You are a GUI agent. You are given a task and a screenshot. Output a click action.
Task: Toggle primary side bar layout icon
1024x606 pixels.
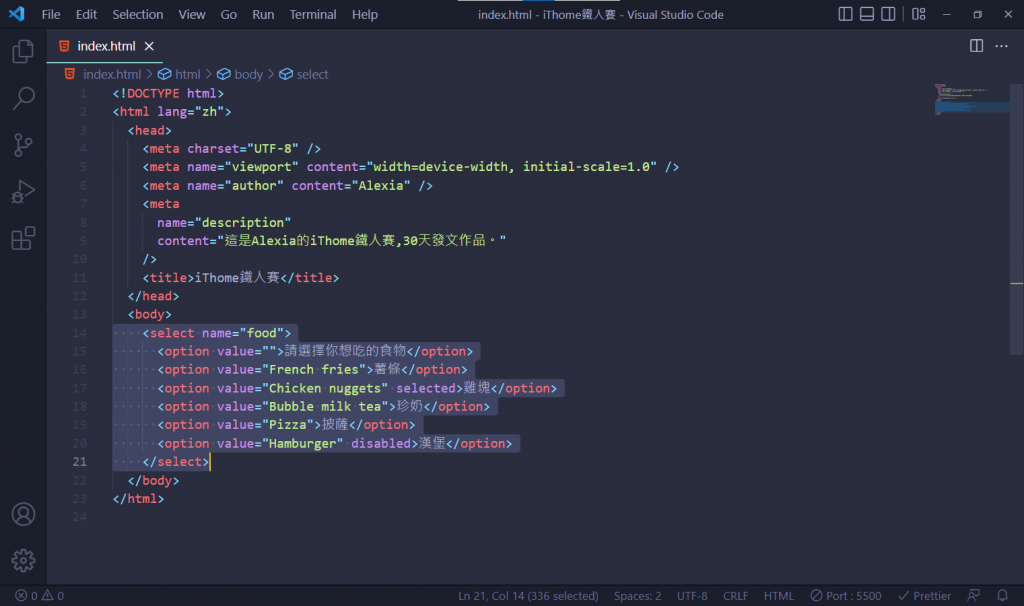(845, 14)
